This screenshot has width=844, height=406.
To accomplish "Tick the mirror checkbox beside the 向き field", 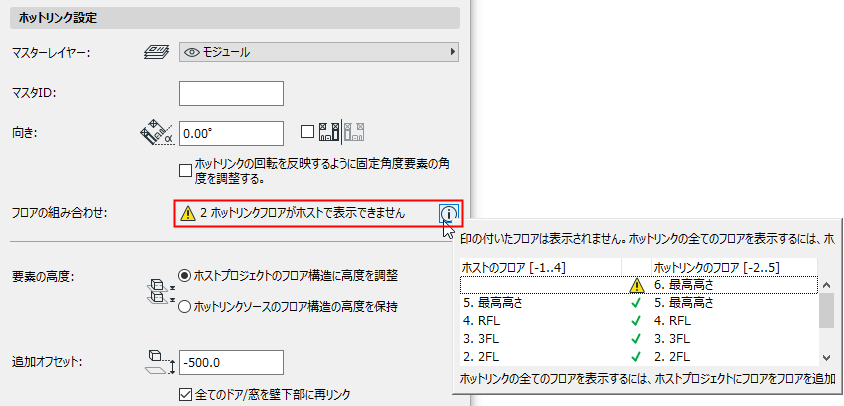I will point(307,132).
